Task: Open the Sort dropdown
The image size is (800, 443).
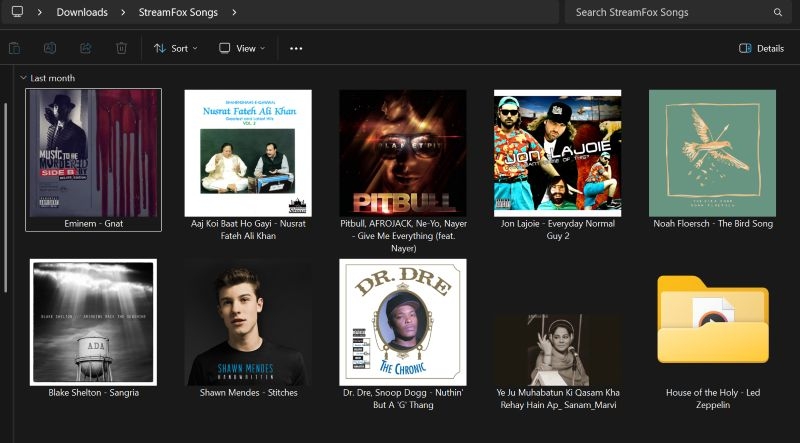Action: click(176, 48)
